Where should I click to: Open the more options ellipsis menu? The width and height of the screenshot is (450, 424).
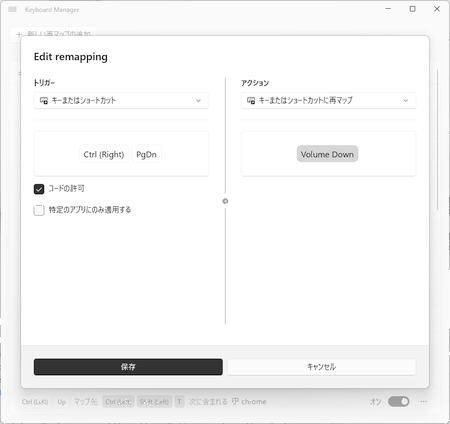424,402
